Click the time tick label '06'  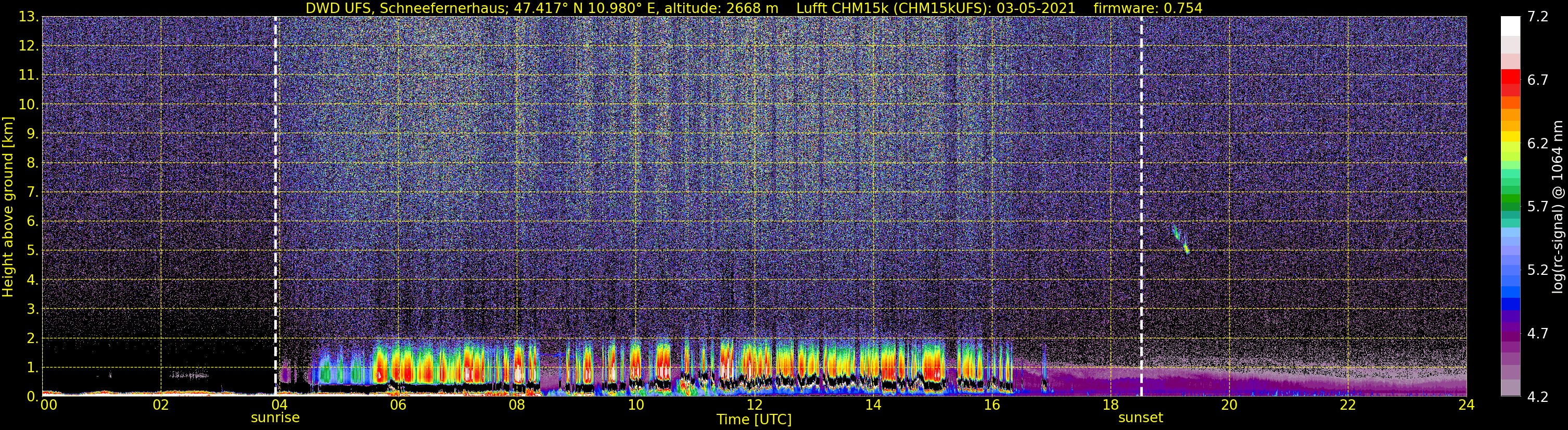398,405
